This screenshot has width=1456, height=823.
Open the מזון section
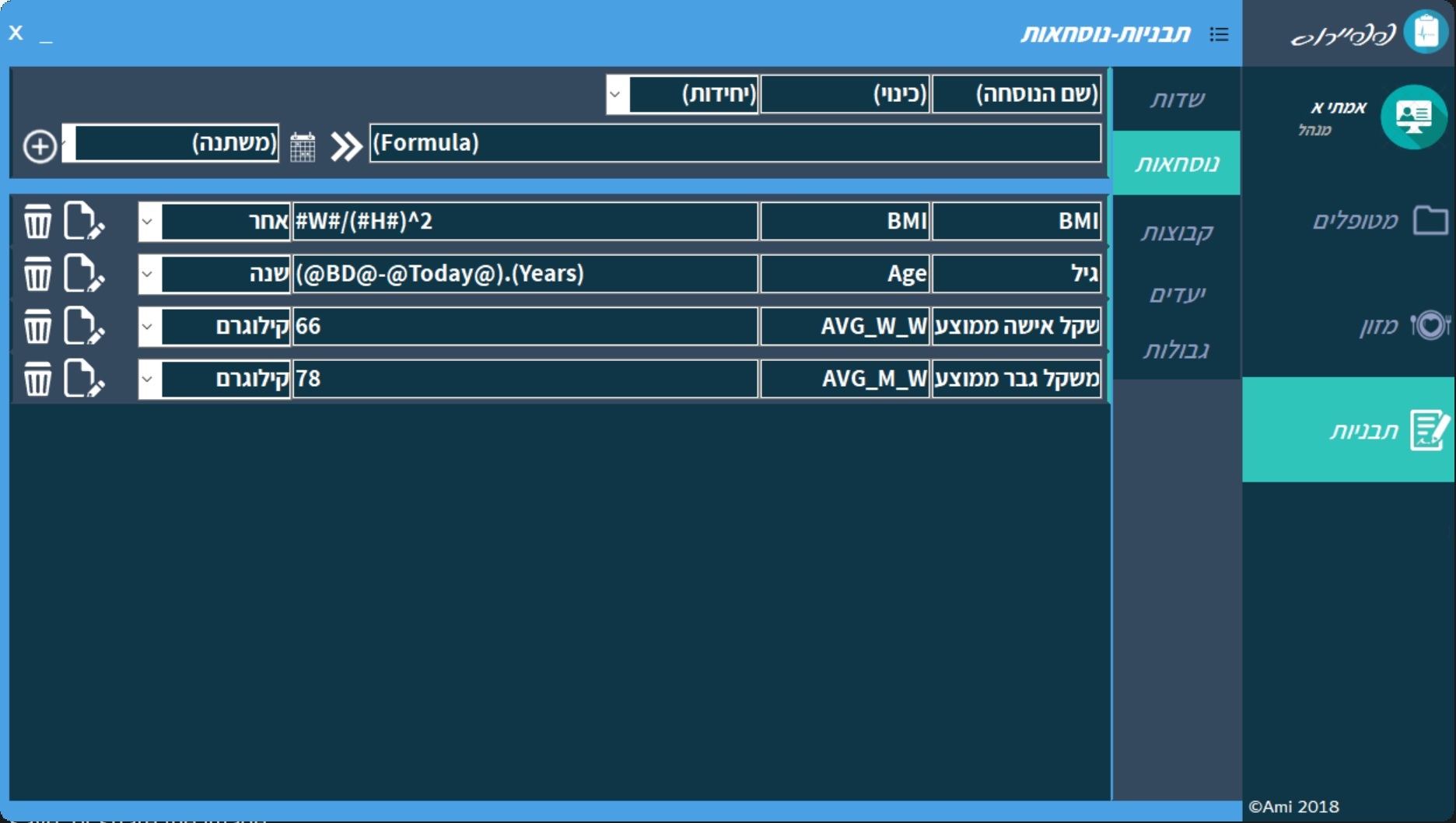coord(1349,325)
